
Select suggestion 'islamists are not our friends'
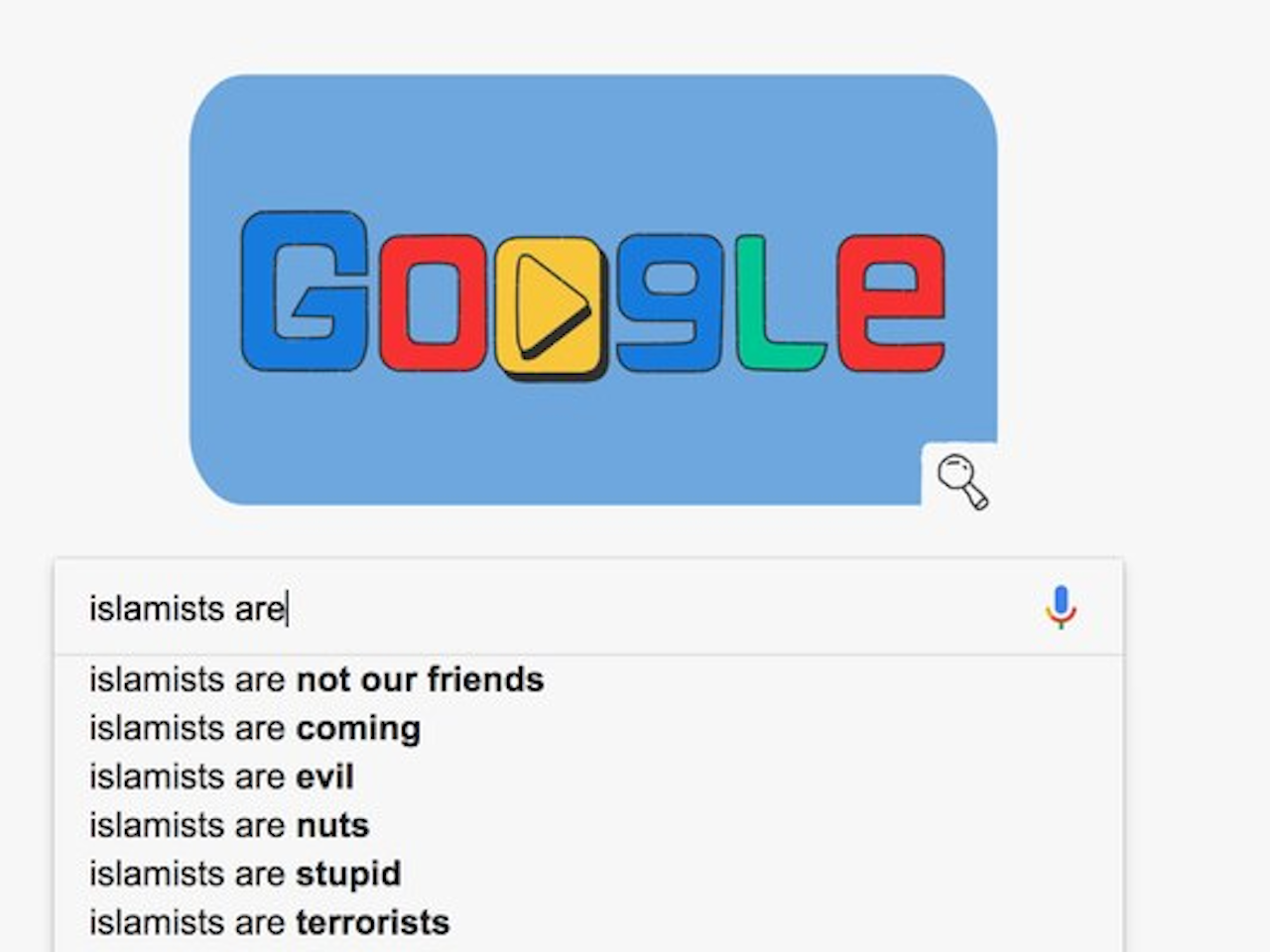316,680
